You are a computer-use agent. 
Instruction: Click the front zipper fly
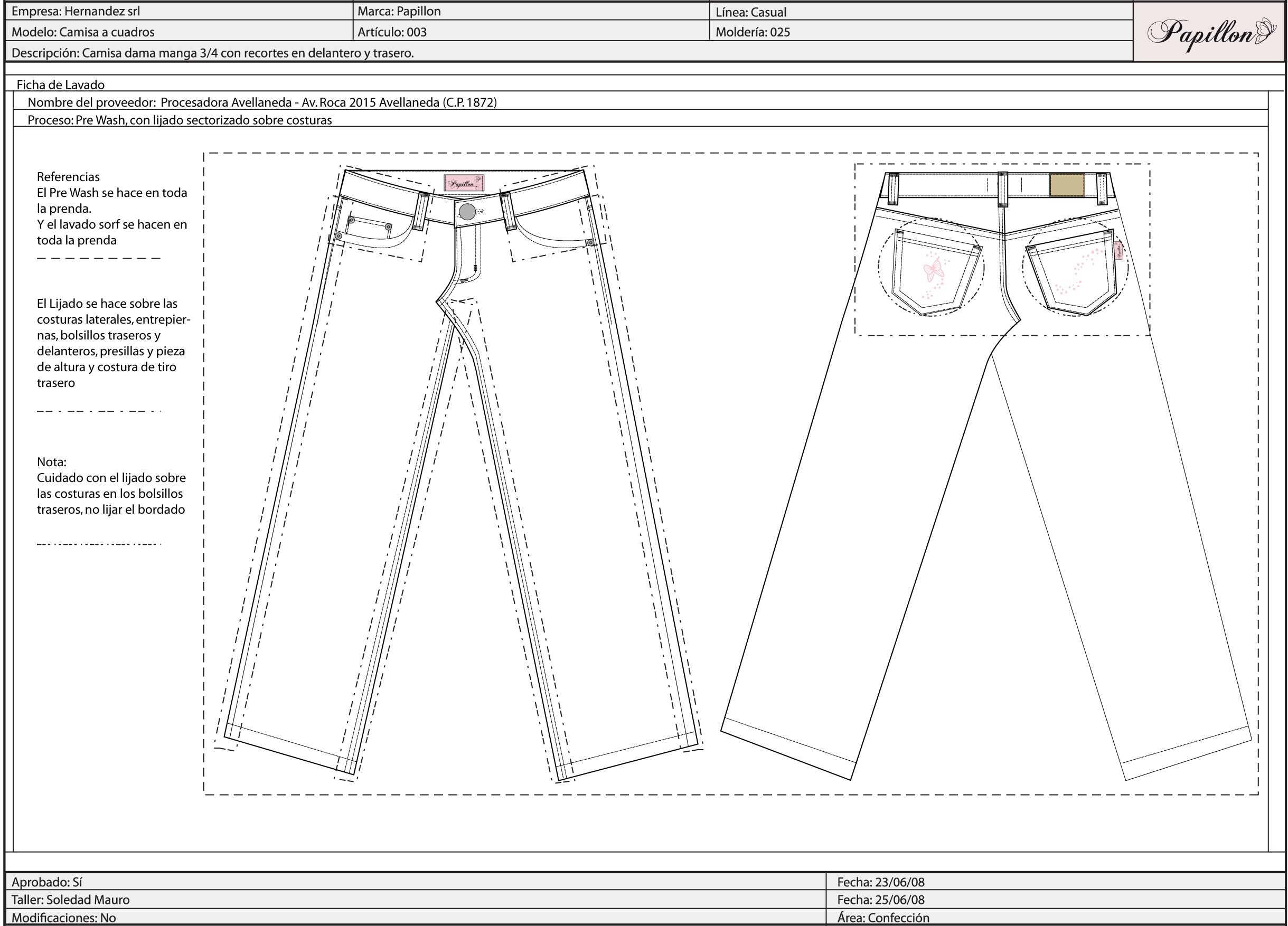[468, 256]
